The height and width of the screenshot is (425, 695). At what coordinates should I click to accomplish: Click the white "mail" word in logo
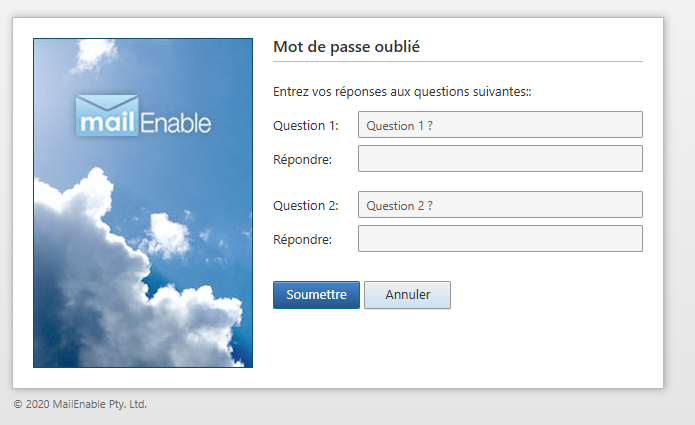point(107,122)
